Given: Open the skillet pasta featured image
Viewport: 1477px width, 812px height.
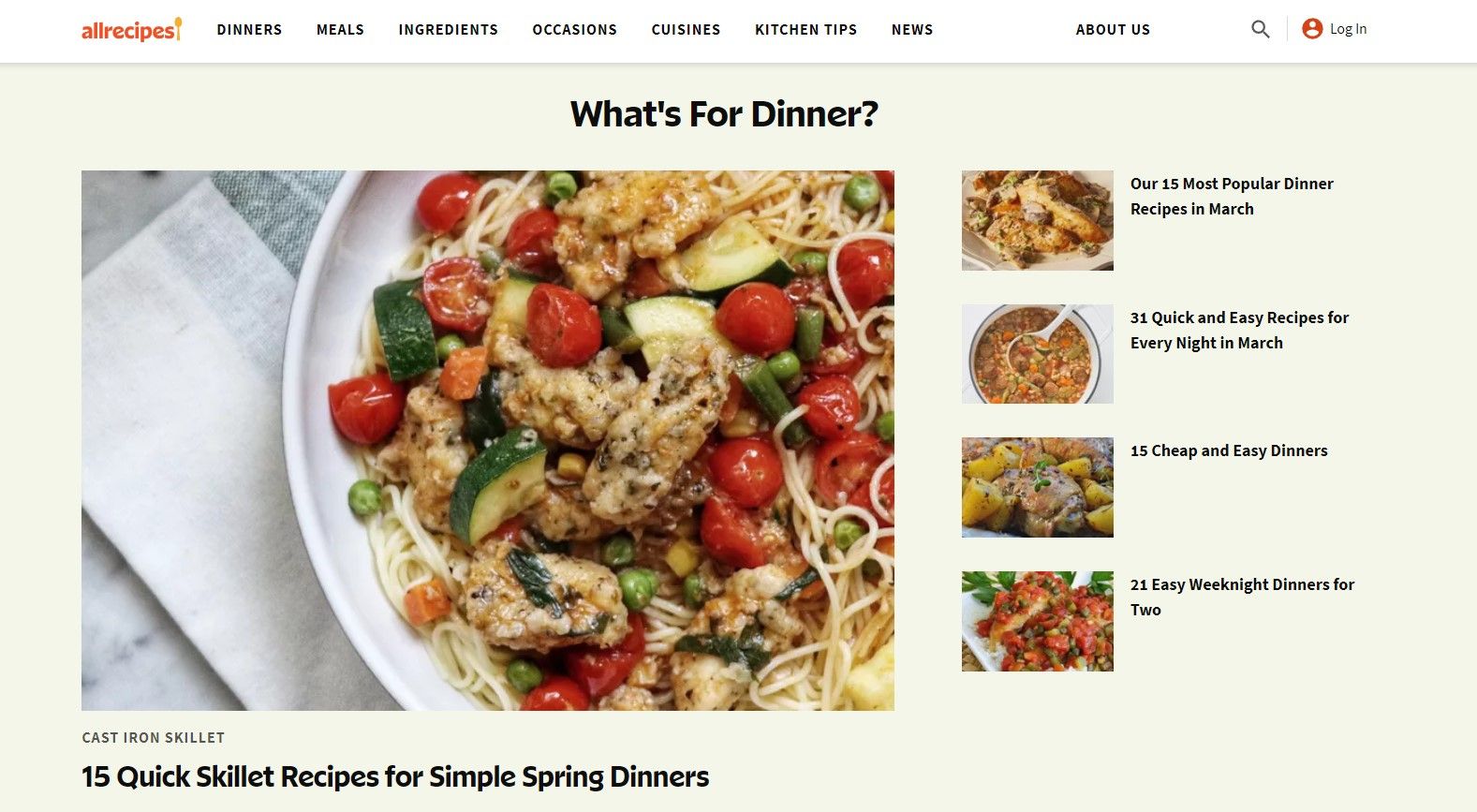Looking at the screenshot, I should pyautogui.click(x=488, y=440).
